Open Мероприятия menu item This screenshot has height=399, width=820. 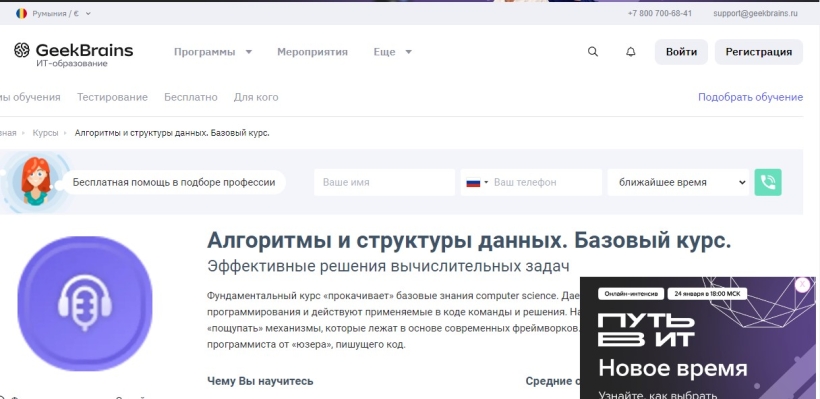pyautogui.click(x=312, y=52)
